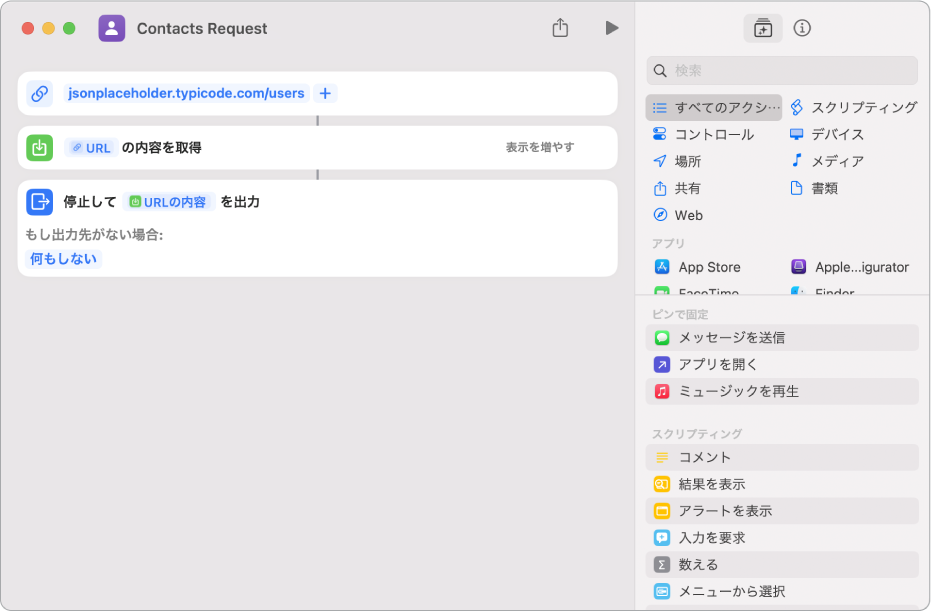Open the 共有 category
Image resolution: width=931 pixels, height=612 pixels.
677,188
